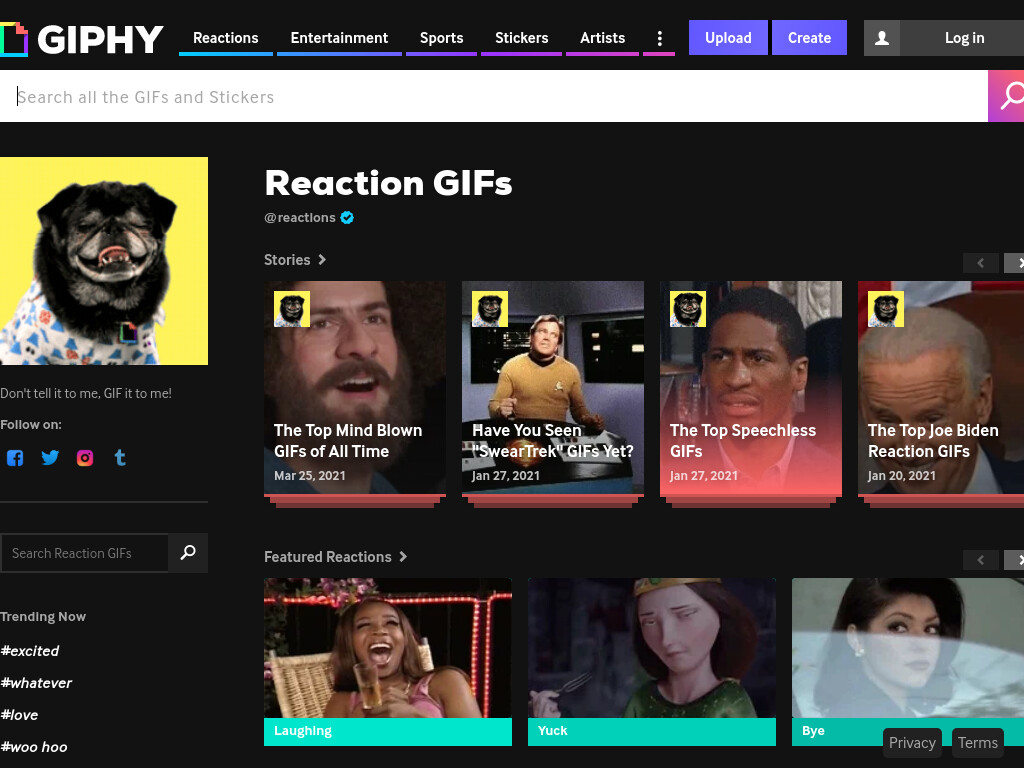The height and width of the screenshot is (768, 1024).
Task: Click pug avatar on Mind Blown story card
Action: click(x=292, y=309)
